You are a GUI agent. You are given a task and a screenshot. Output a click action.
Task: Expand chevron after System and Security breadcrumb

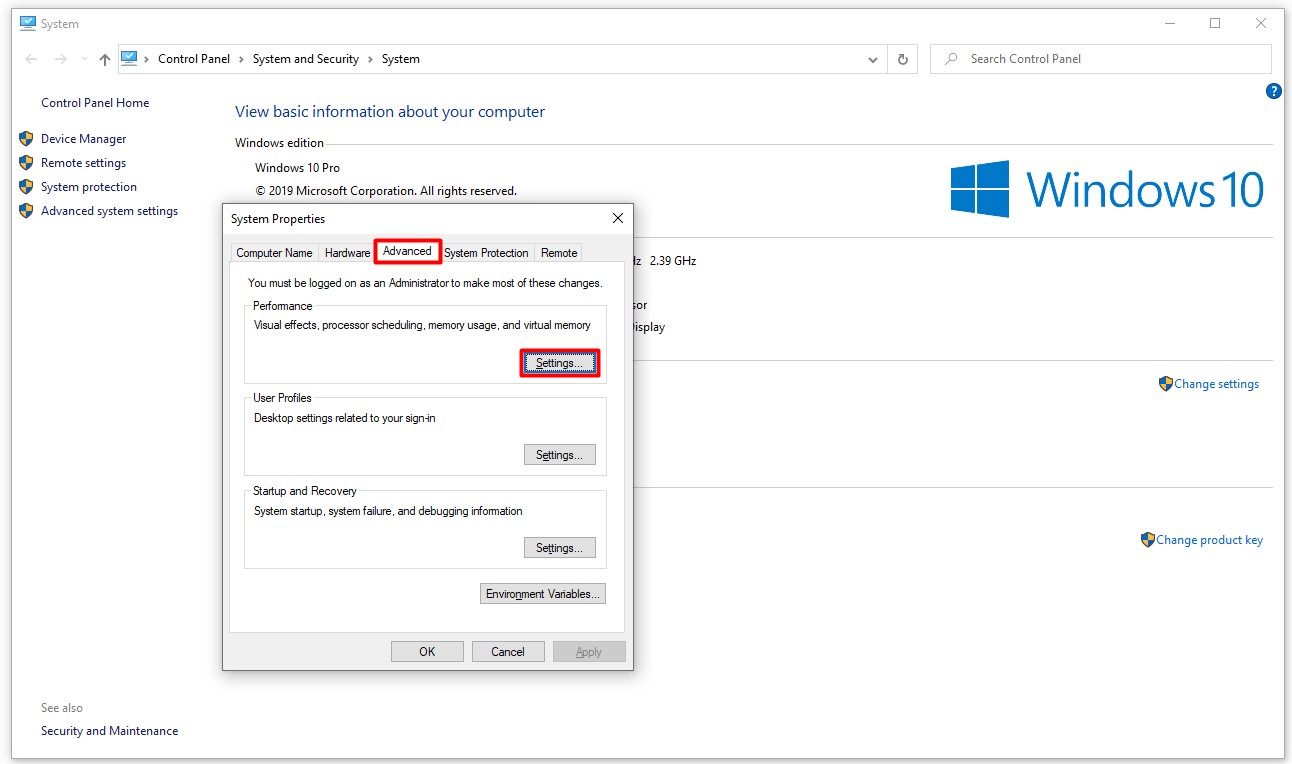(371, 59)
